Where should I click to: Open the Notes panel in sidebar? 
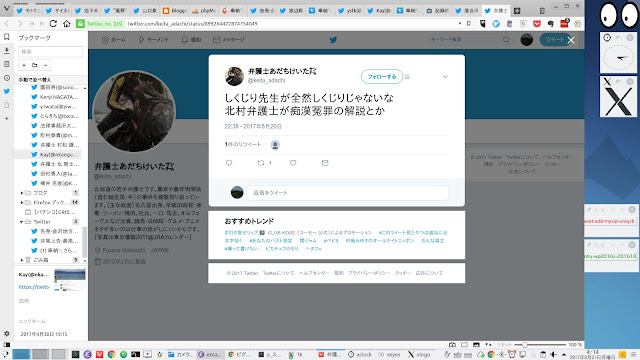[7, 64]
